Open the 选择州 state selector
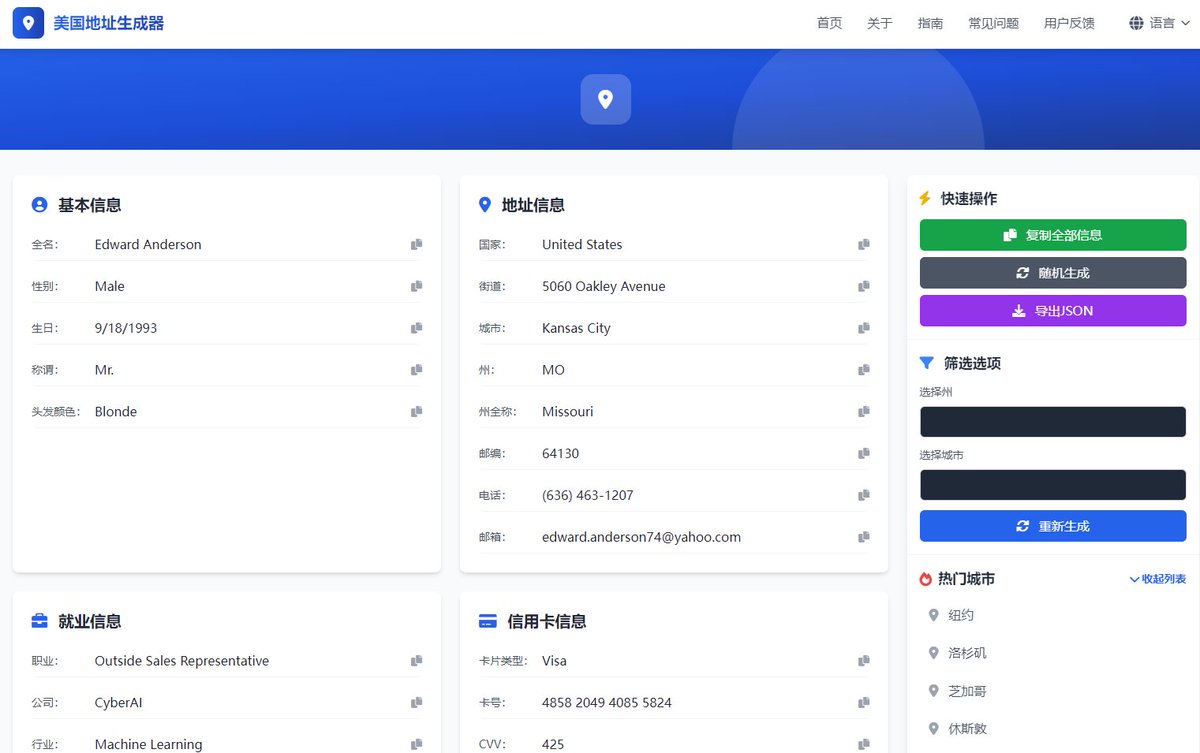Image resolution: width=1200 pixels, height=753 pixels. (1053, 422)
